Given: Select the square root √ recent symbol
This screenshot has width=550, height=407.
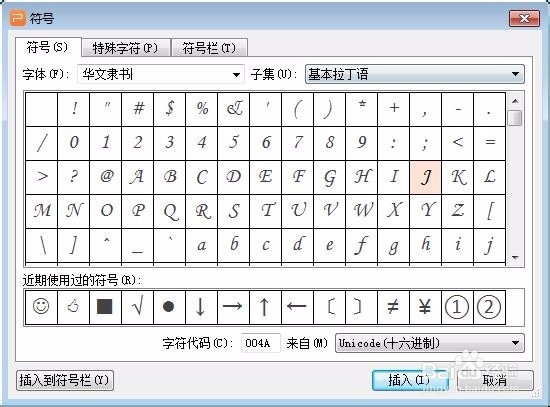Looking at the screenshot, I should tap(138, 307).
